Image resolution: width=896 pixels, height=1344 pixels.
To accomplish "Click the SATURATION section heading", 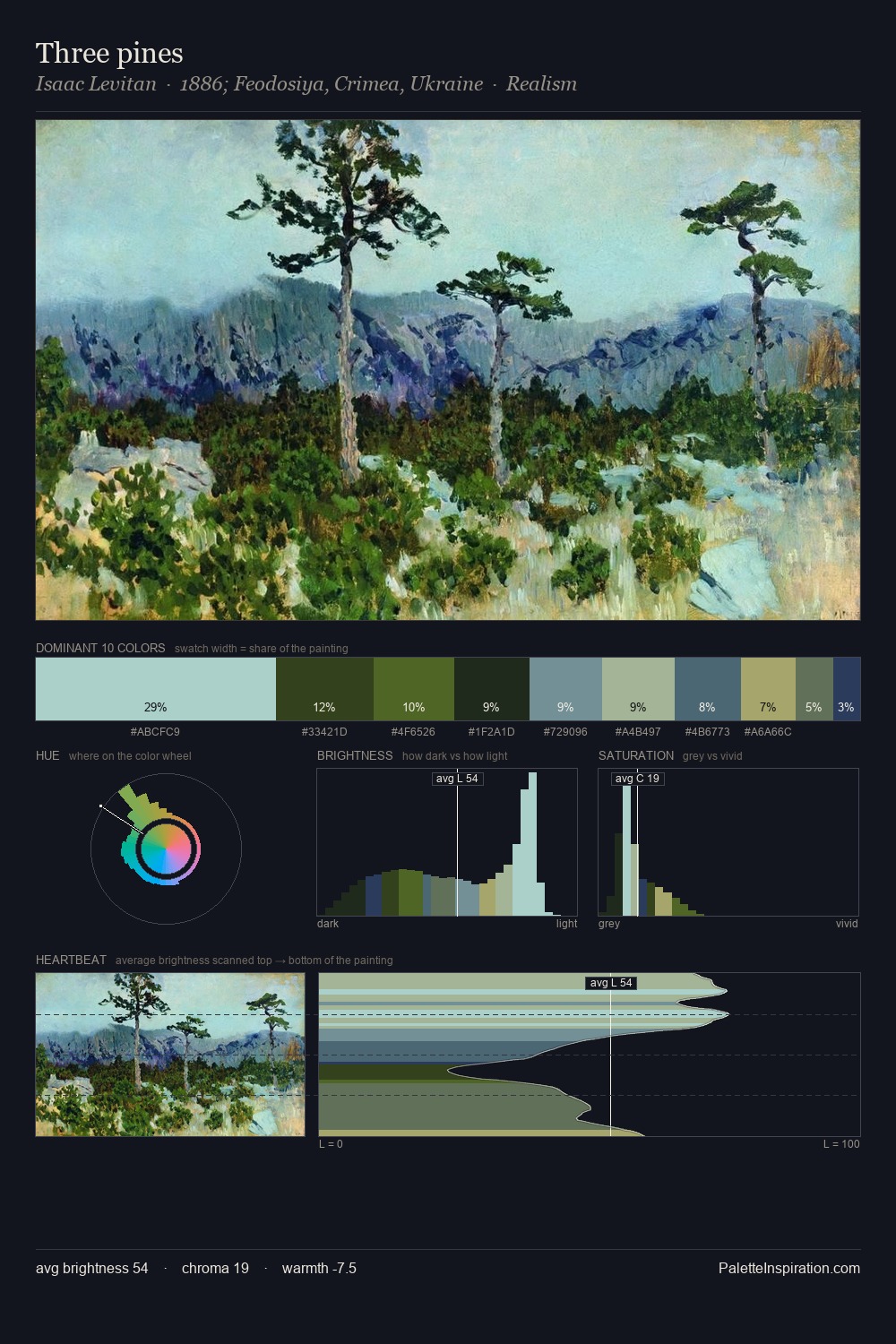I will point(636,755).
